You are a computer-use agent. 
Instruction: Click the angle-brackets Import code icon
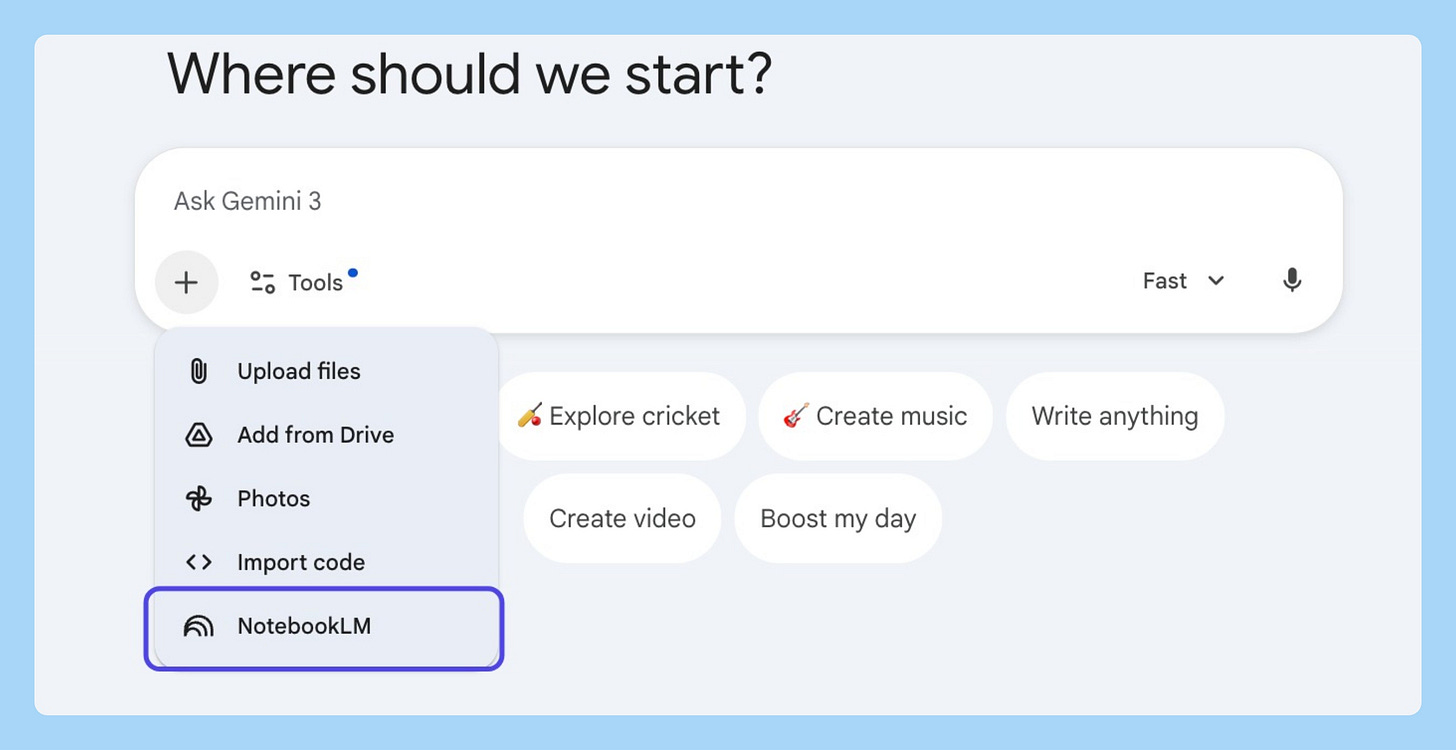pos(199,562)
